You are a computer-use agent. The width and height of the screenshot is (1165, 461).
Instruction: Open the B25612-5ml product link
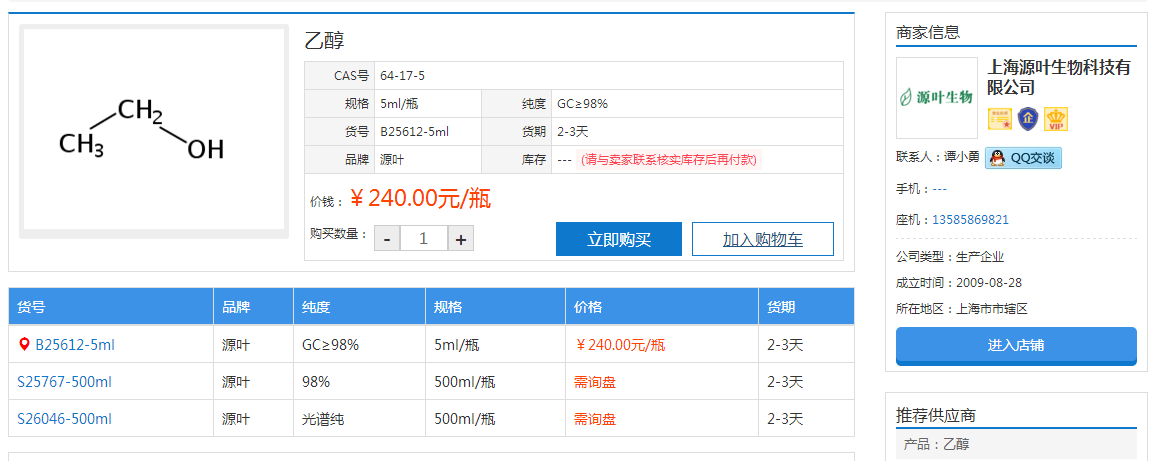[75, 345]
